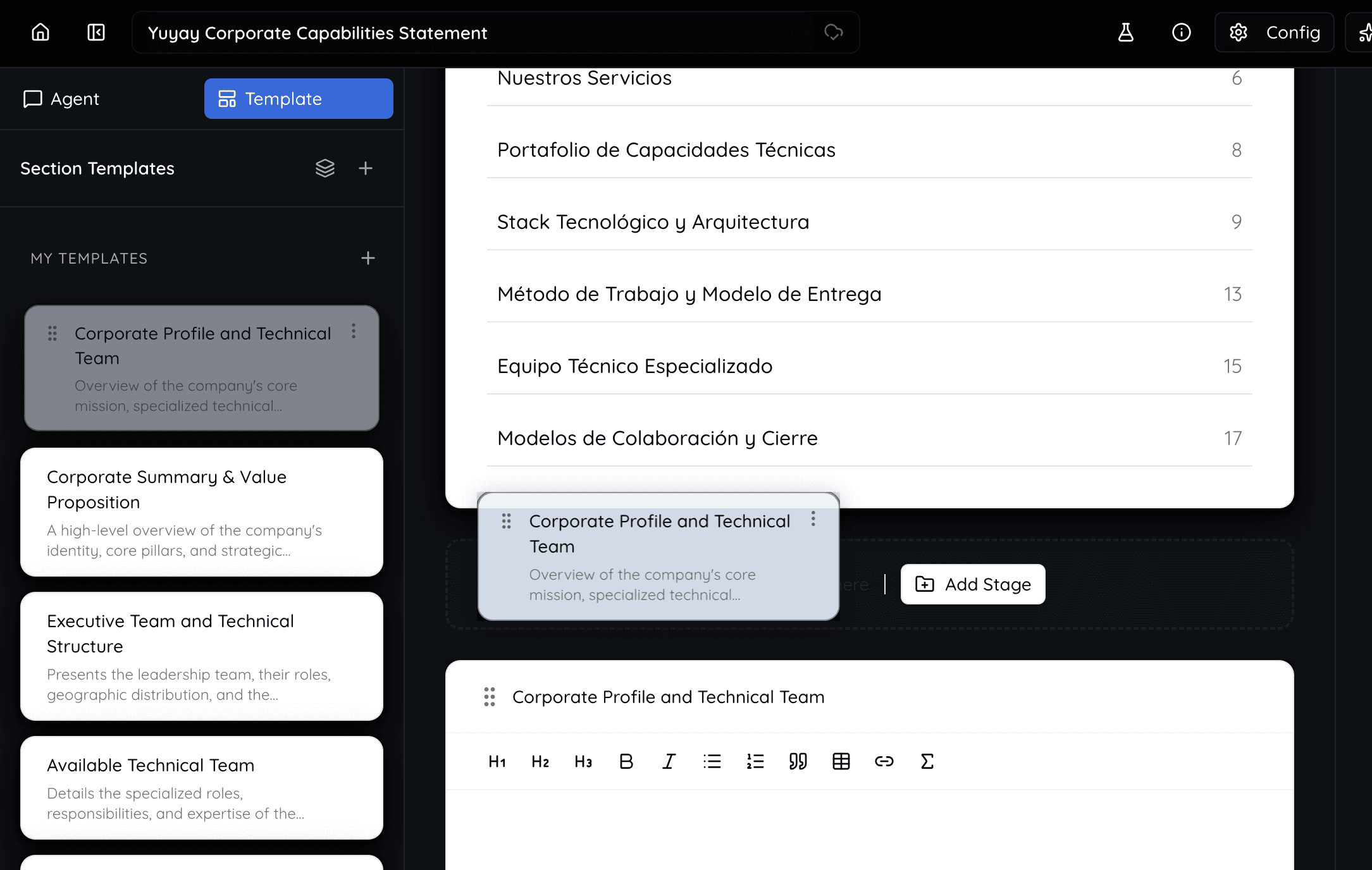Add a new section template with plus

(x=366, y=168)
